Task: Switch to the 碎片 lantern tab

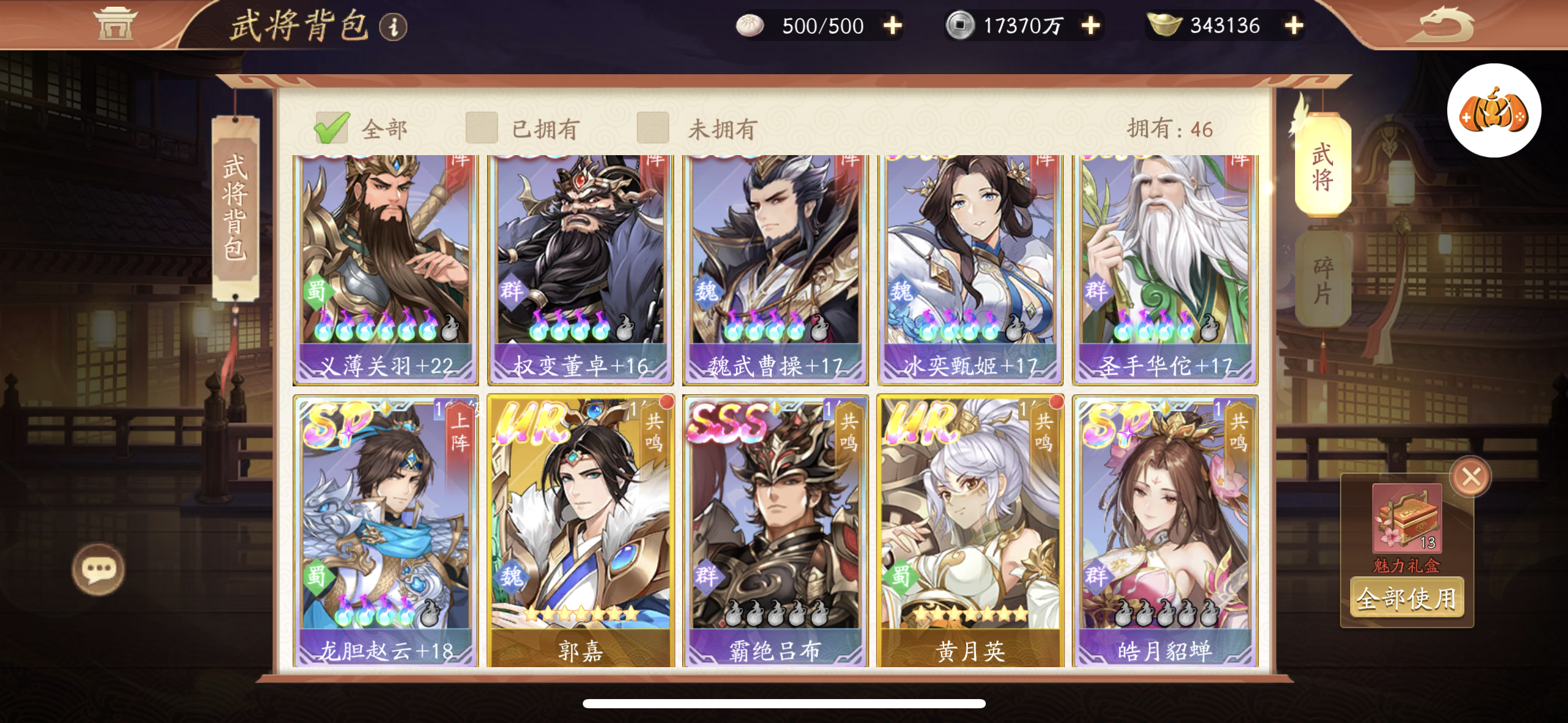Action: [1323, 280]
